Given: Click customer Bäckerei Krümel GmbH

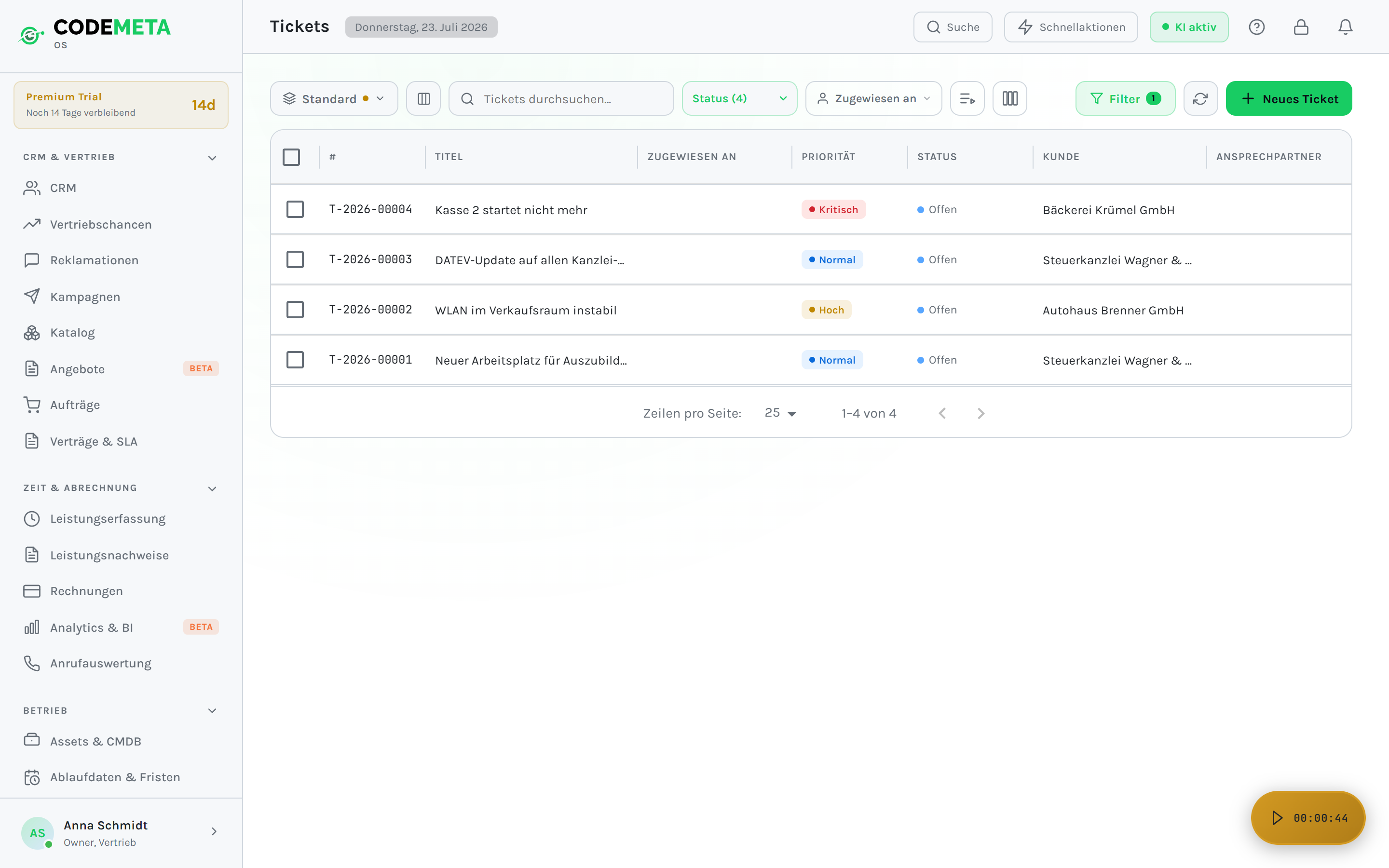Looking at the screenshot, I should (x=1108, y=210).
